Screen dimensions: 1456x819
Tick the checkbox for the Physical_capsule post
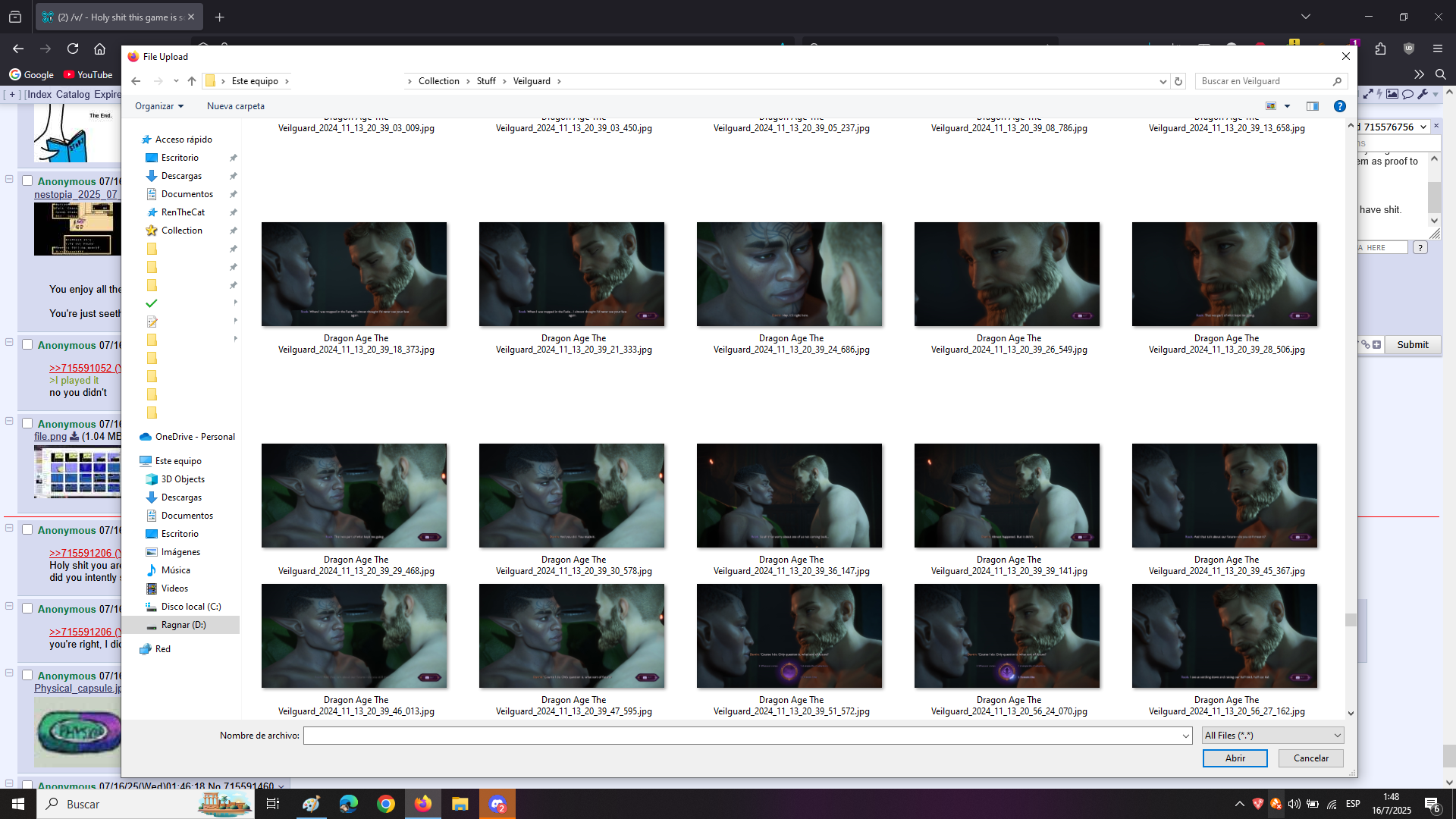[x=27, y=675]
